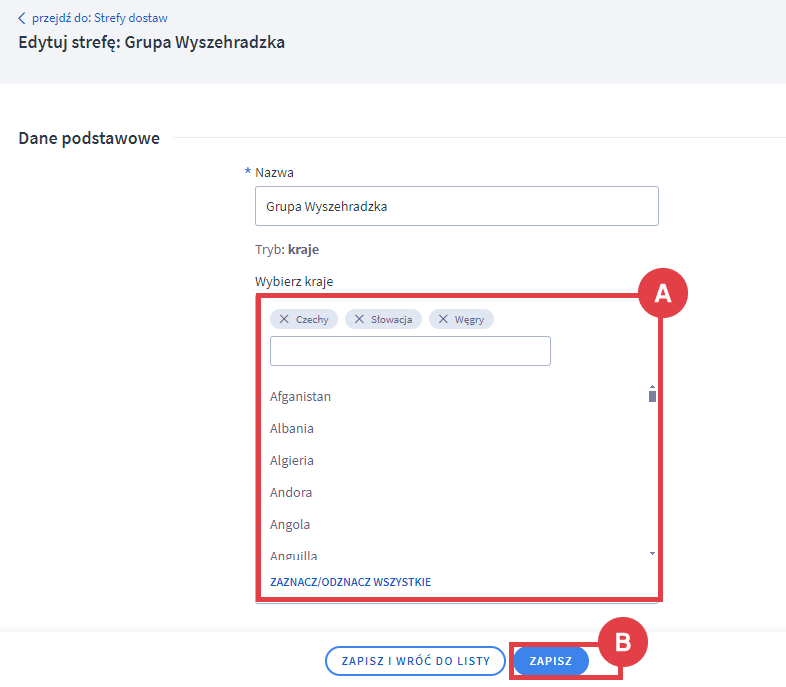
Task: Click the country list scroll-up arrow
Action: coord(652,386)
